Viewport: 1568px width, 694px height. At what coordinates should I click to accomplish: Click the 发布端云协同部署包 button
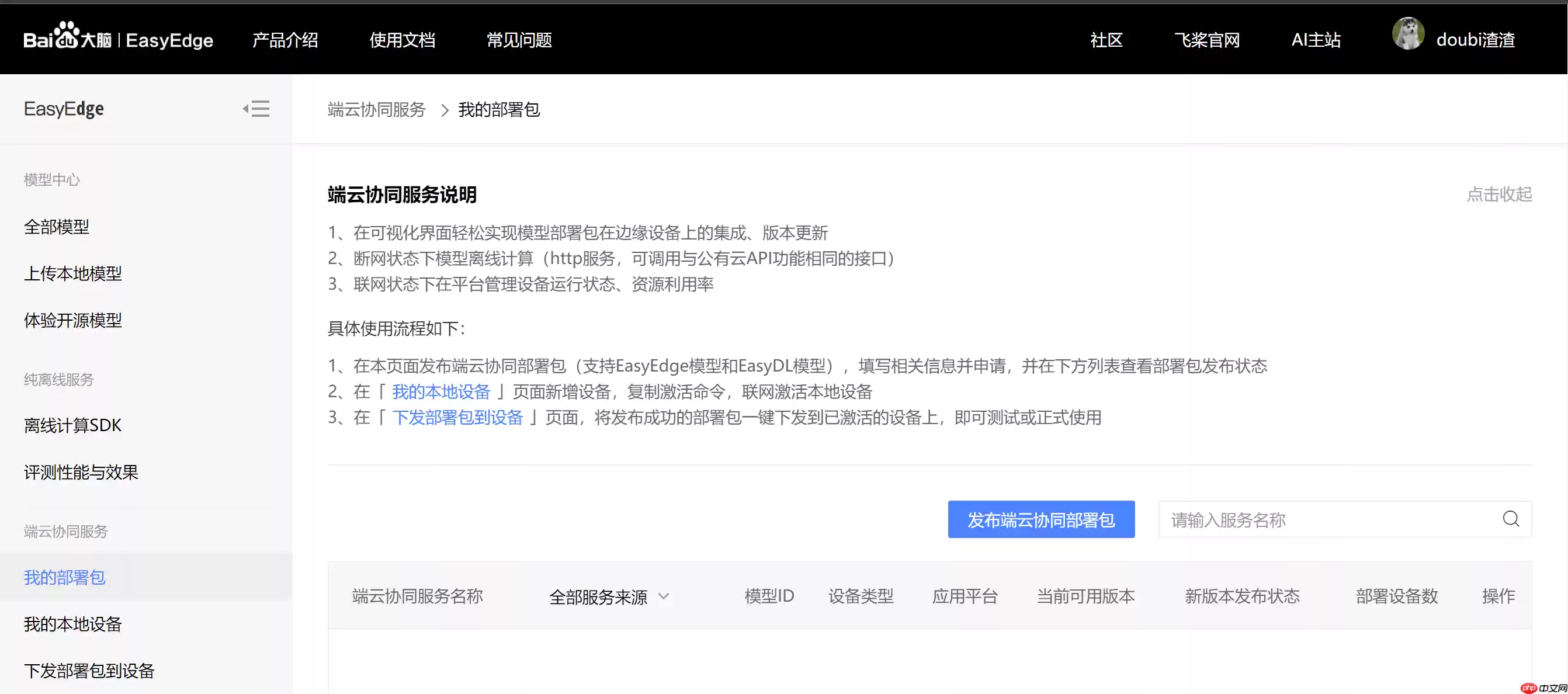click(x=1040, y=519)
